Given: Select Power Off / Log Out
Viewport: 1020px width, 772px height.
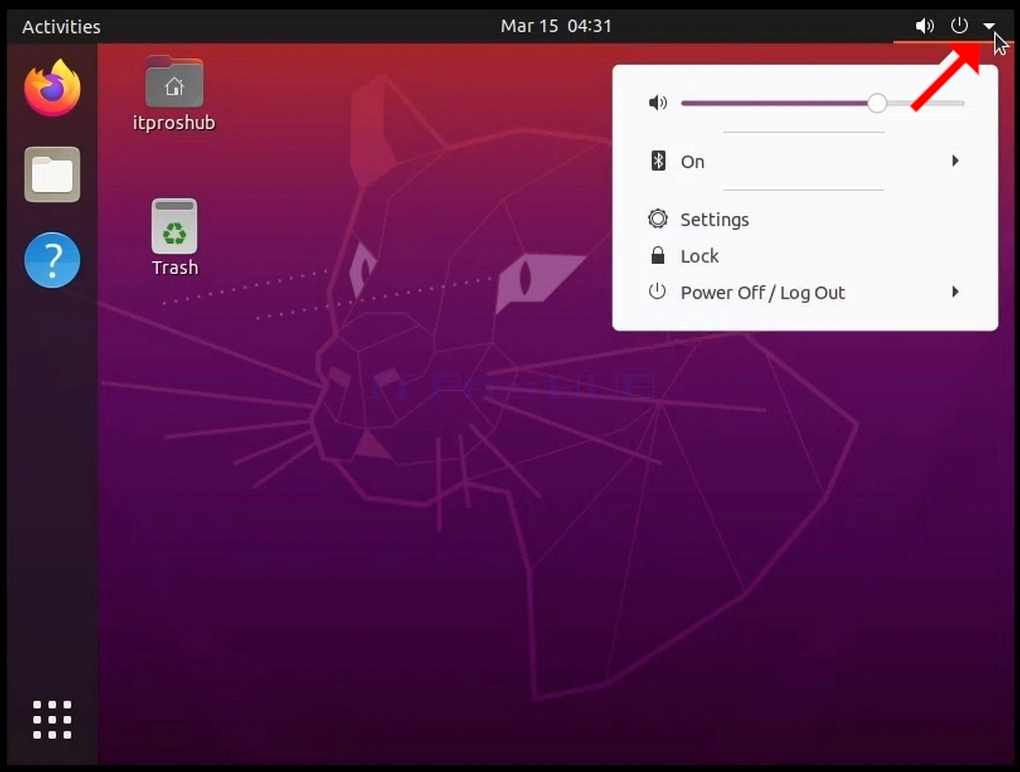Looking at the screenshot, I should 805,292.
